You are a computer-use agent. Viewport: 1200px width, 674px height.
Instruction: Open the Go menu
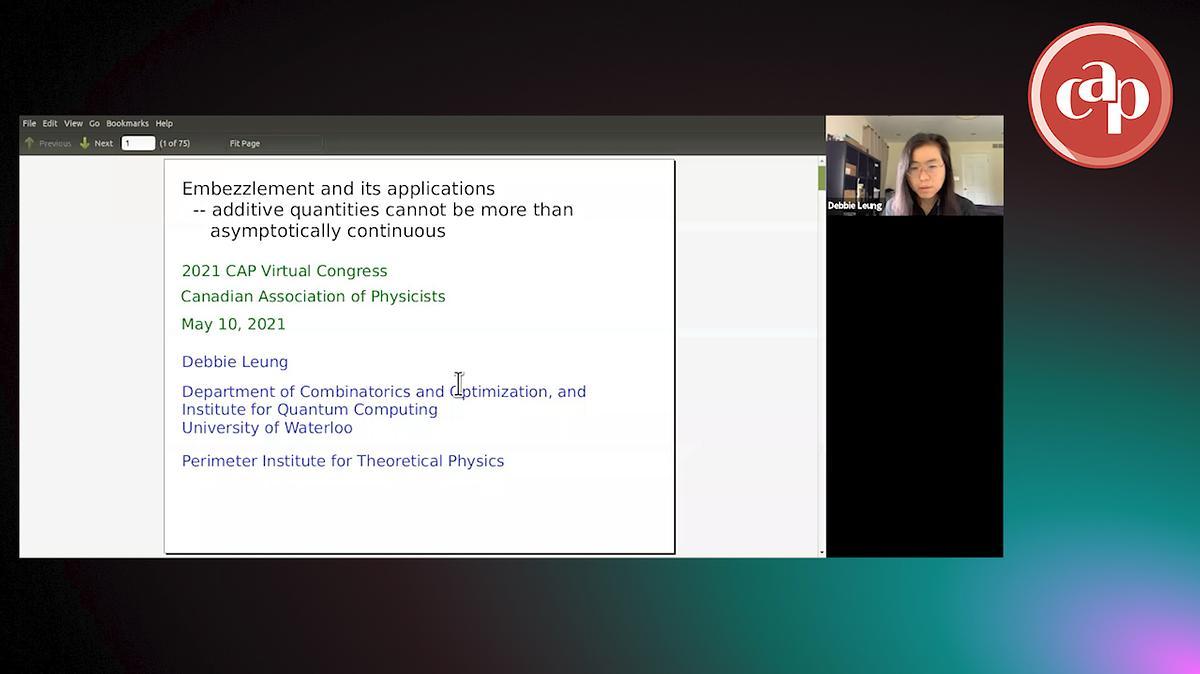coord(94,124)
